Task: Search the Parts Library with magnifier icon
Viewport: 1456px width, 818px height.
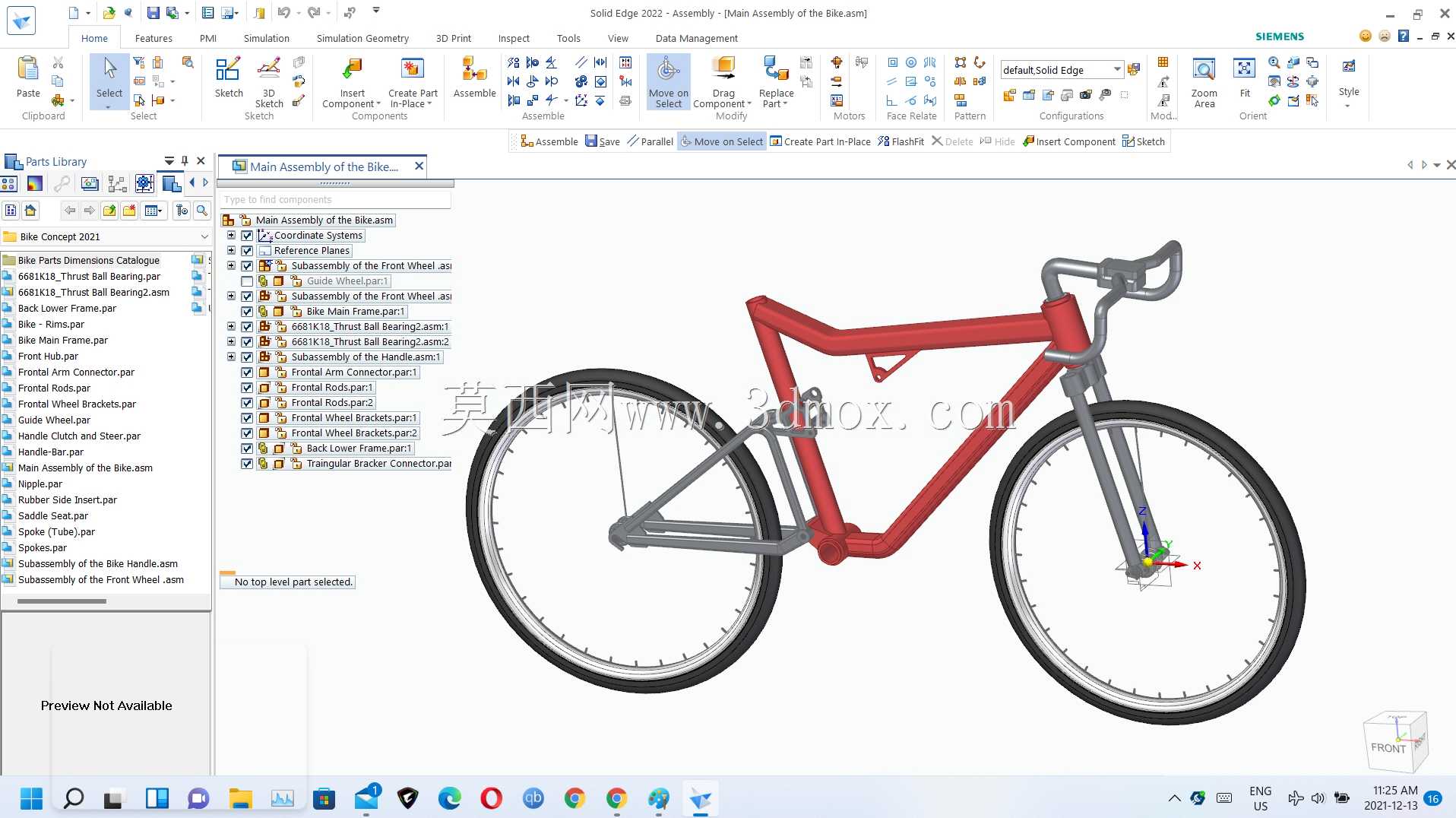Action: (x=202, y=211)
